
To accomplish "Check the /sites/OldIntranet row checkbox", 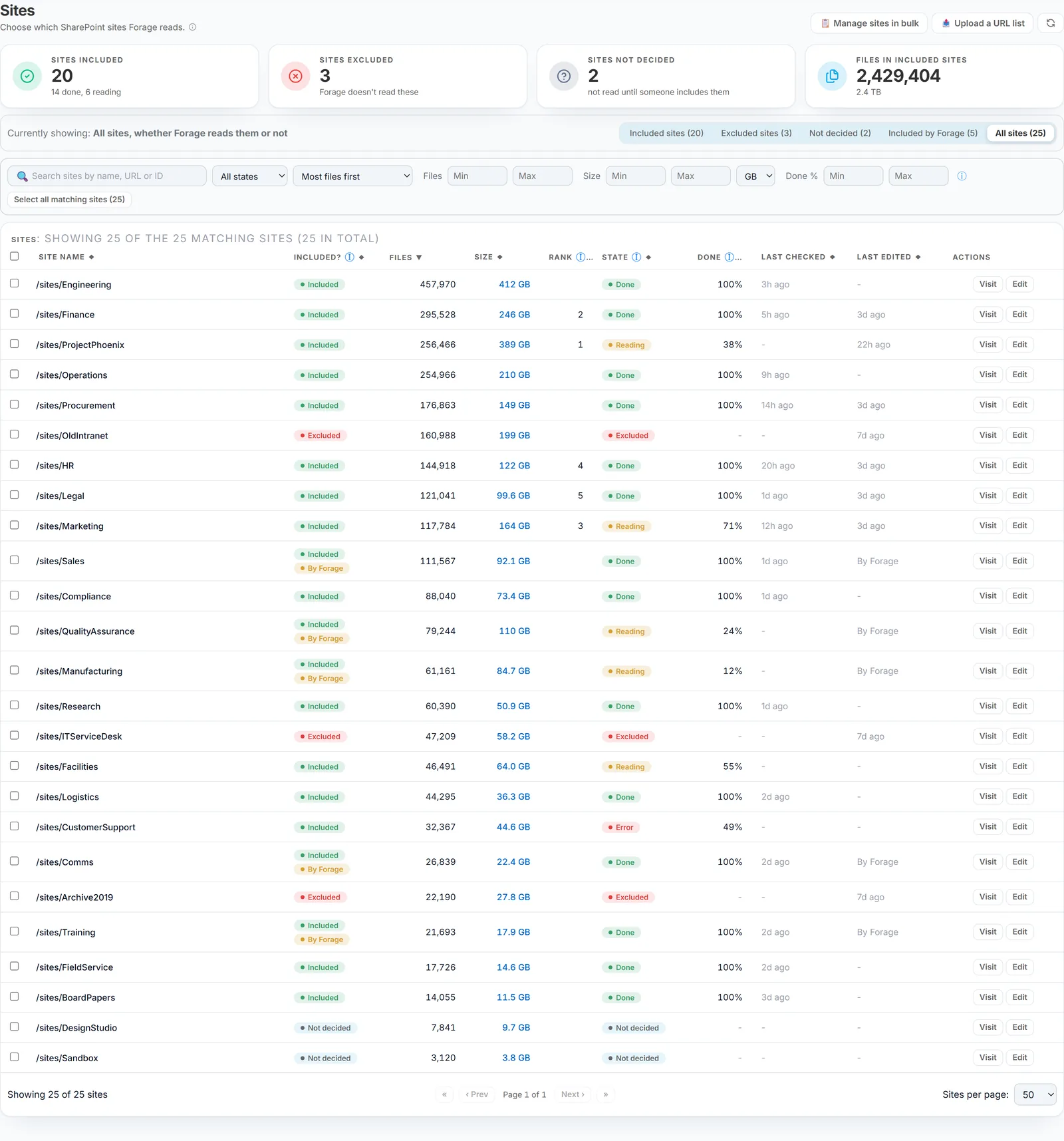I will [15, 434].
